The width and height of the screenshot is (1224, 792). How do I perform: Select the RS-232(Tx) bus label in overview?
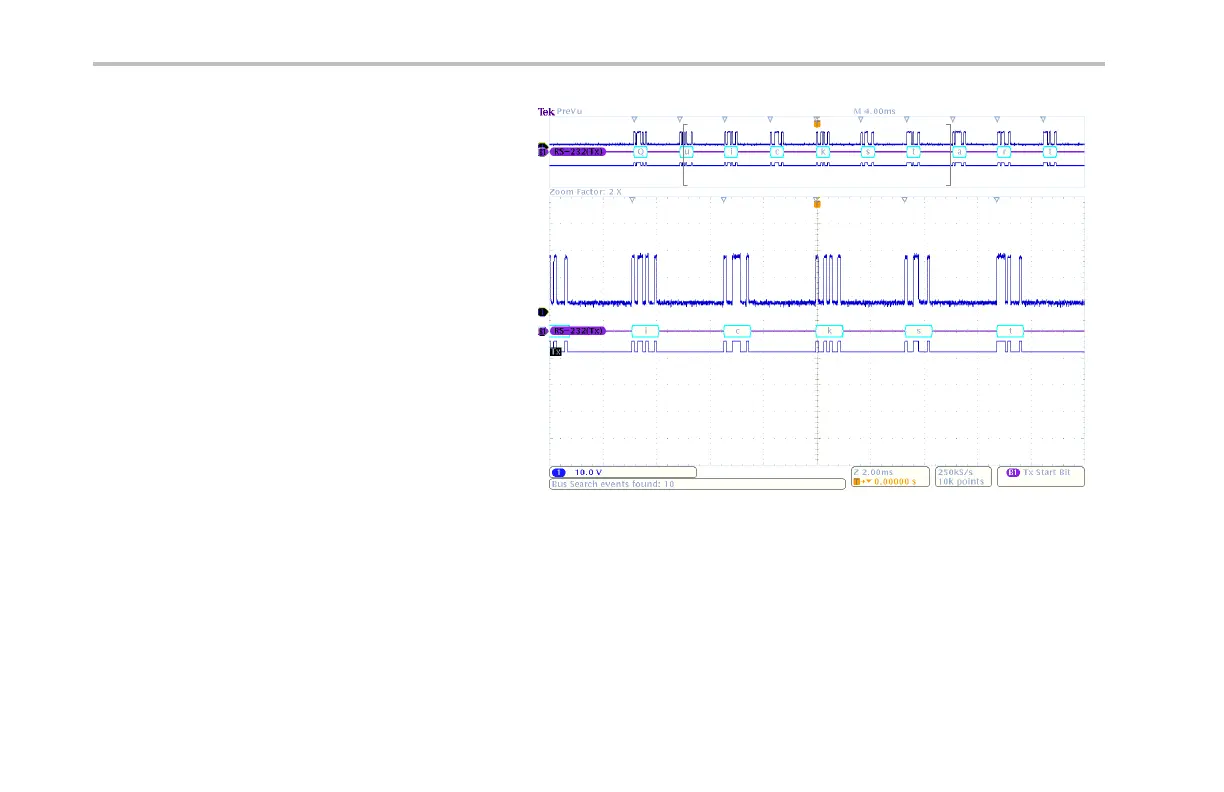click(578, 152)
